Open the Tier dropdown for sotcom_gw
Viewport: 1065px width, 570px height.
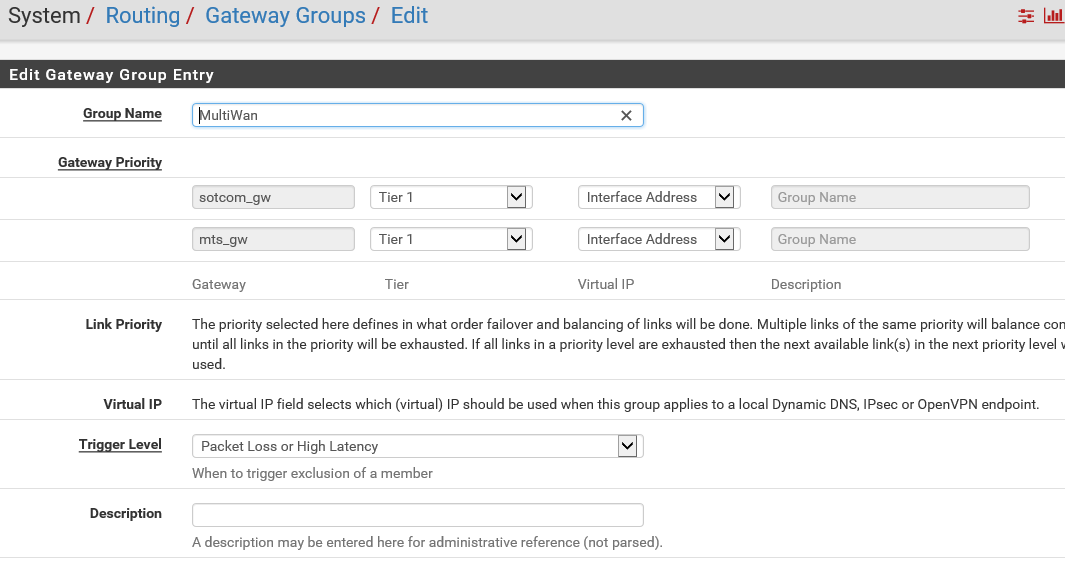point(450,198)
